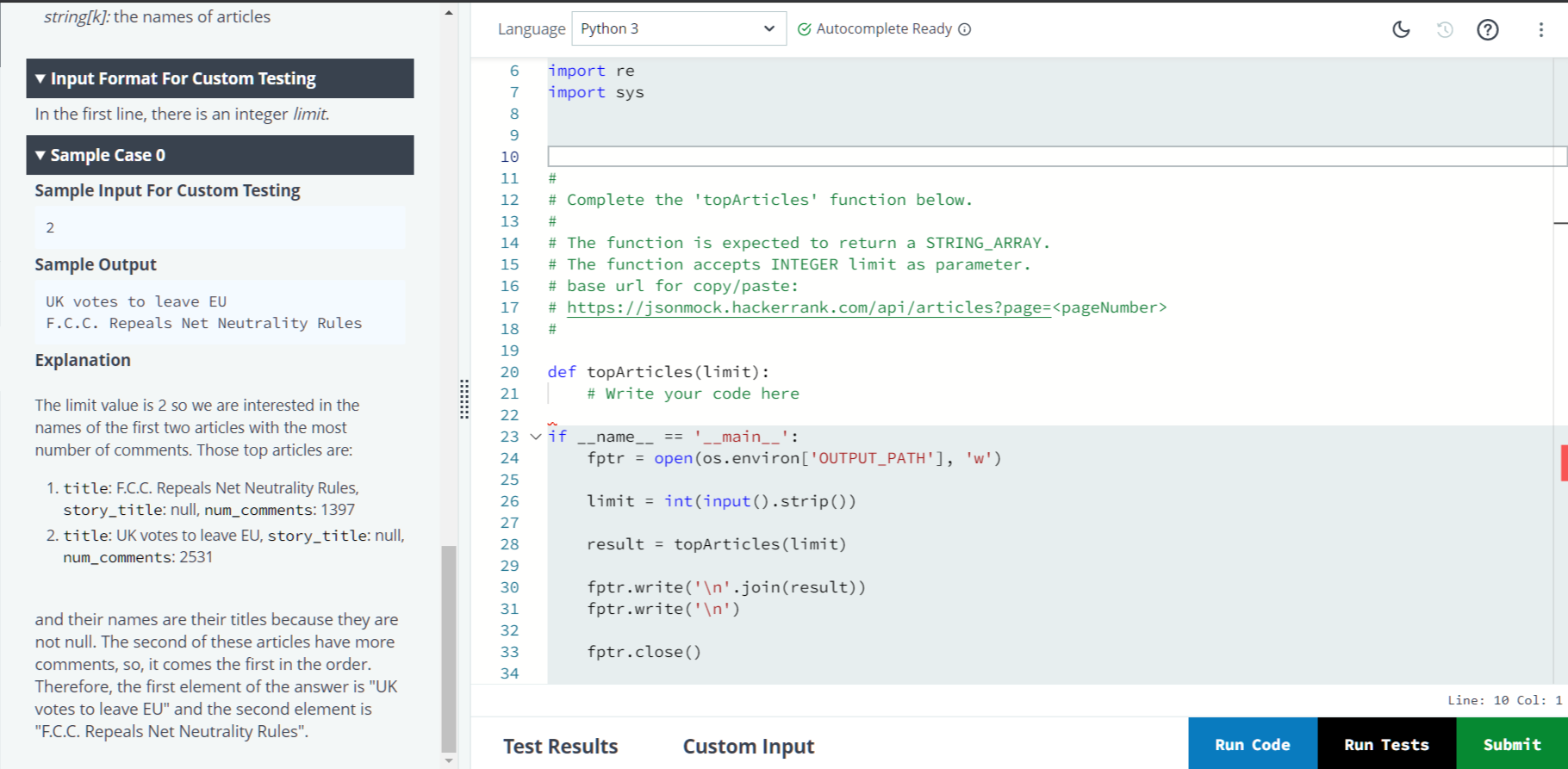Click the 'Line: 10 Col: 1' status text
The width and height of the screenshot is (1568, 769).
tap(1504, 700)
